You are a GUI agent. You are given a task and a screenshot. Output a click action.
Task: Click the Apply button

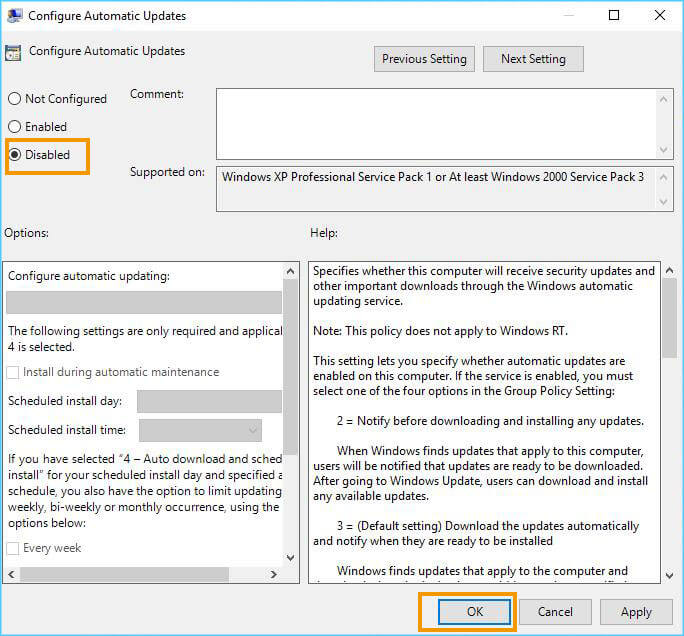point(636,611)
